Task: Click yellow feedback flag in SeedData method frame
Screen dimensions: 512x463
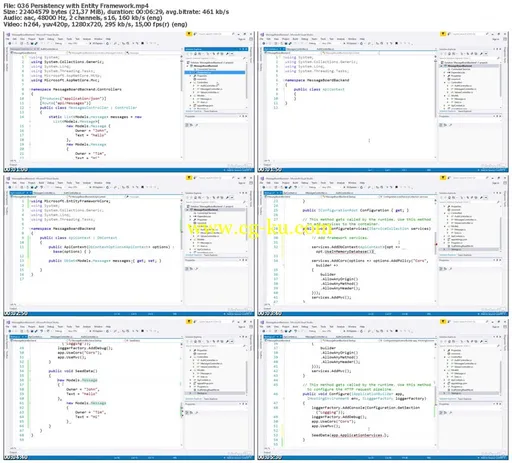Action: click(189, 322)
